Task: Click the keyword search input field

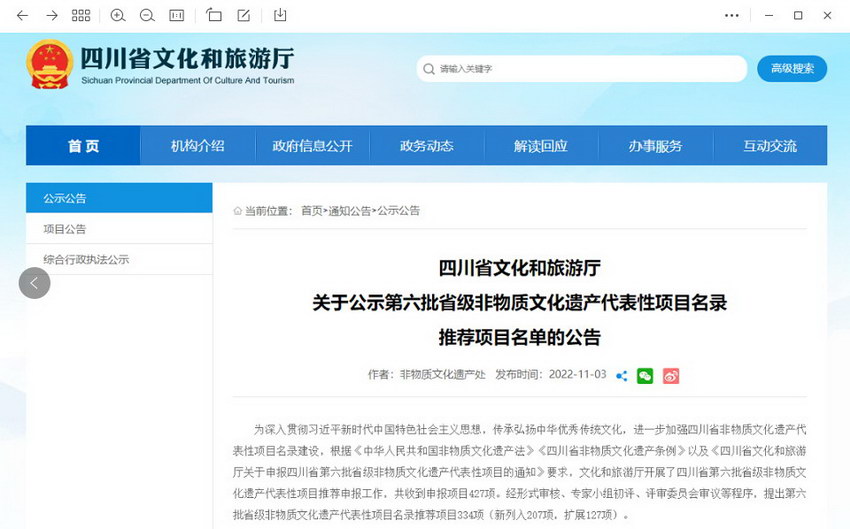Action: click(x=585, y=69)
